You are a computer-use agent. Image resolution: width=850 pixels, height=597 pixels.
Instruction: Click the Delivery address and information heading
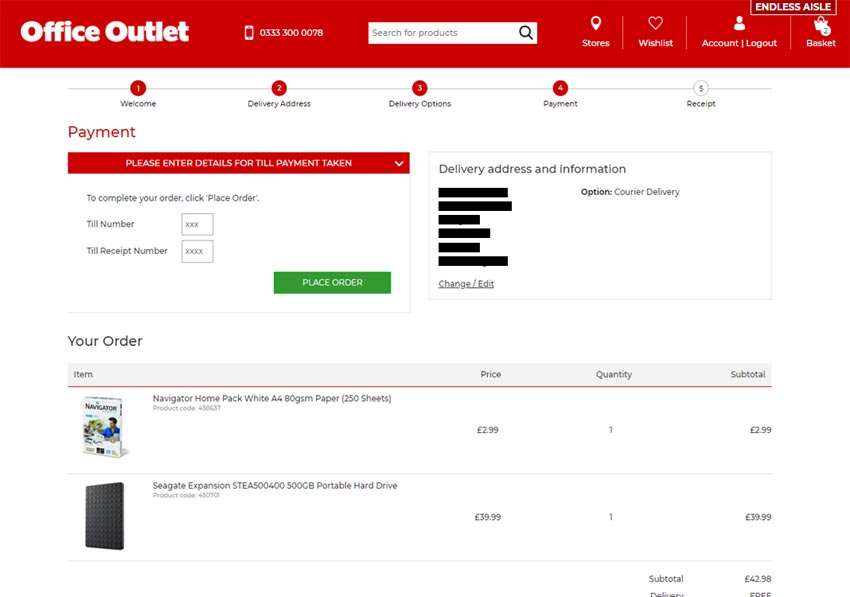(x=532, y=169)
